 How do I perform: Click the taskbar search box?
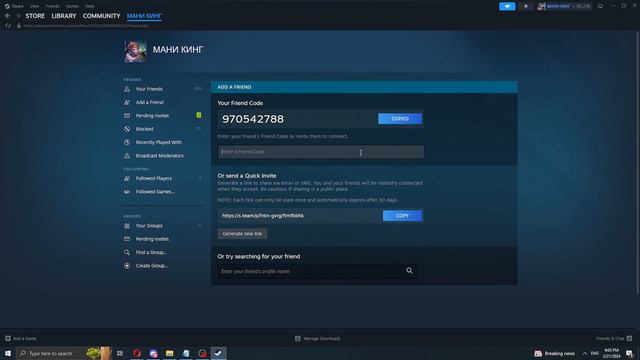(x=64, y=353)
